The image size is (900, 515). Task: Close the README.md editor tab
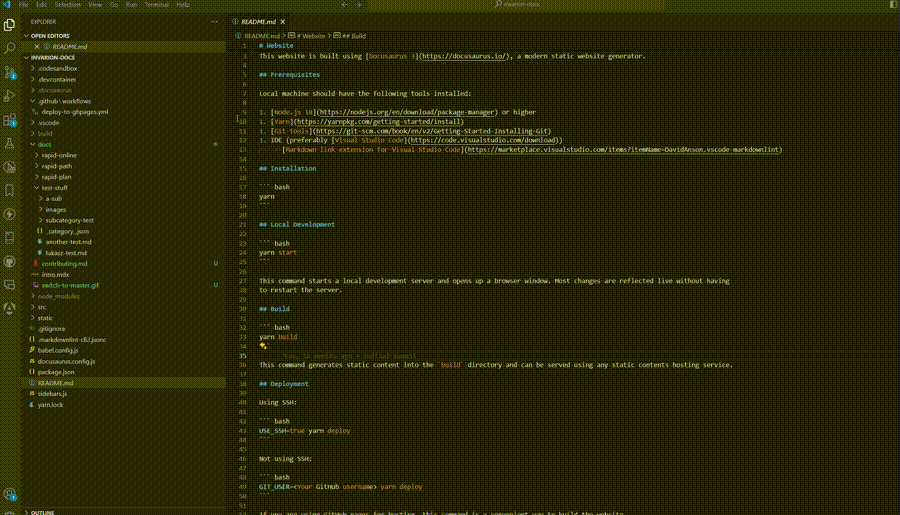pyautogui.click(x=282, y=22)
